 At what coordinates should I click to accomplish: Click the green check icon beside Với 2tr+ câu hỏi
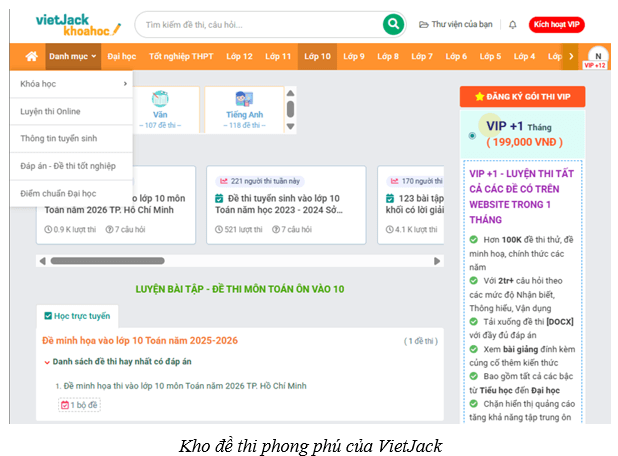click(474, 281)
